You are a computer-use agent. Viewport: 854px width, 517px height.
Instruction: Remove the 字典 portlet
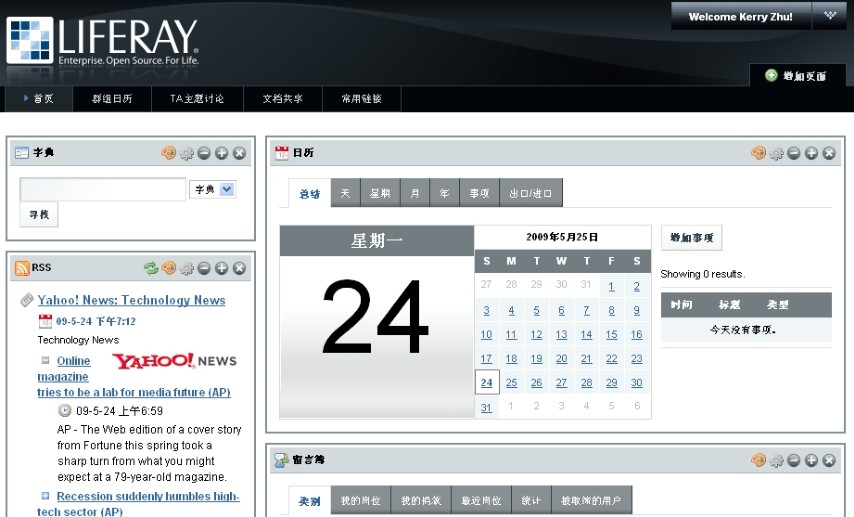coord(239,153)
